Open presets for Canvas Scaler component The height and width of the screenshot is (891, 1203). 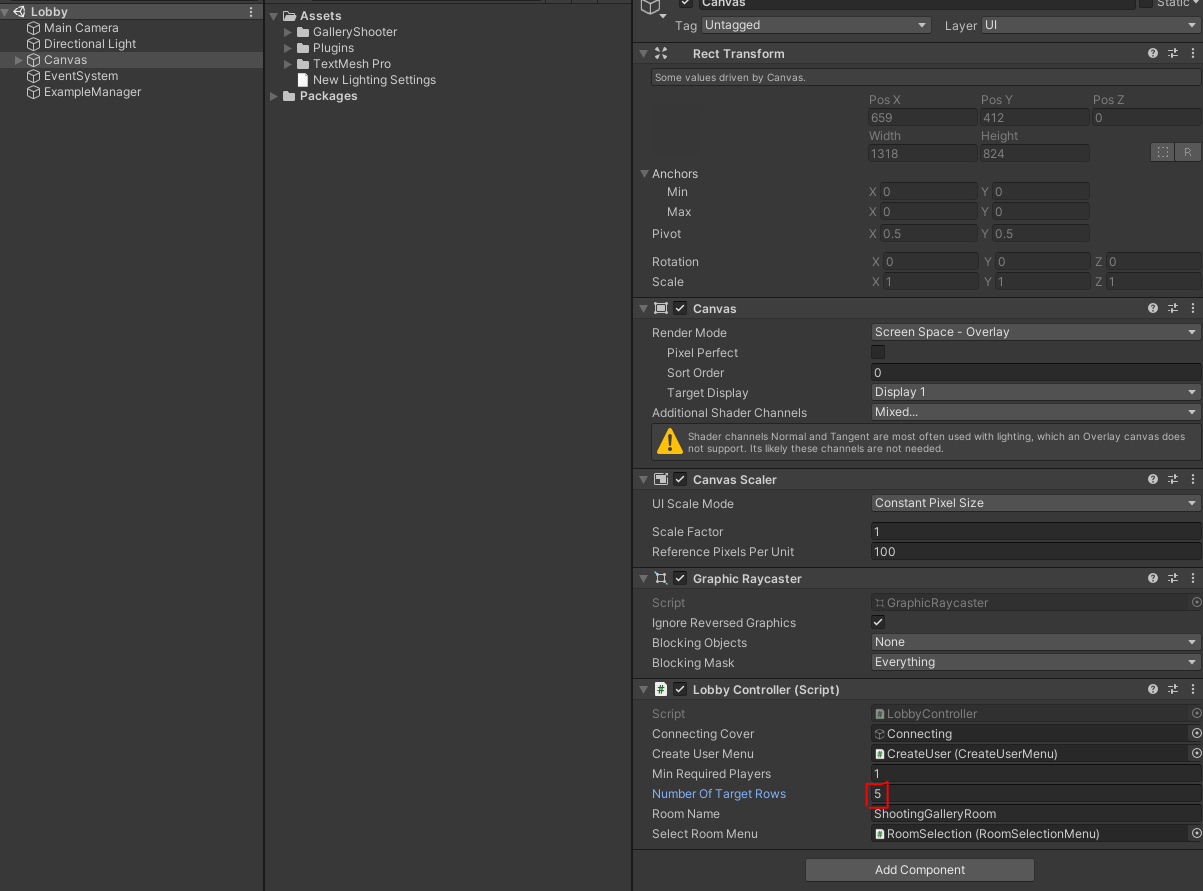pos(1173,480)
